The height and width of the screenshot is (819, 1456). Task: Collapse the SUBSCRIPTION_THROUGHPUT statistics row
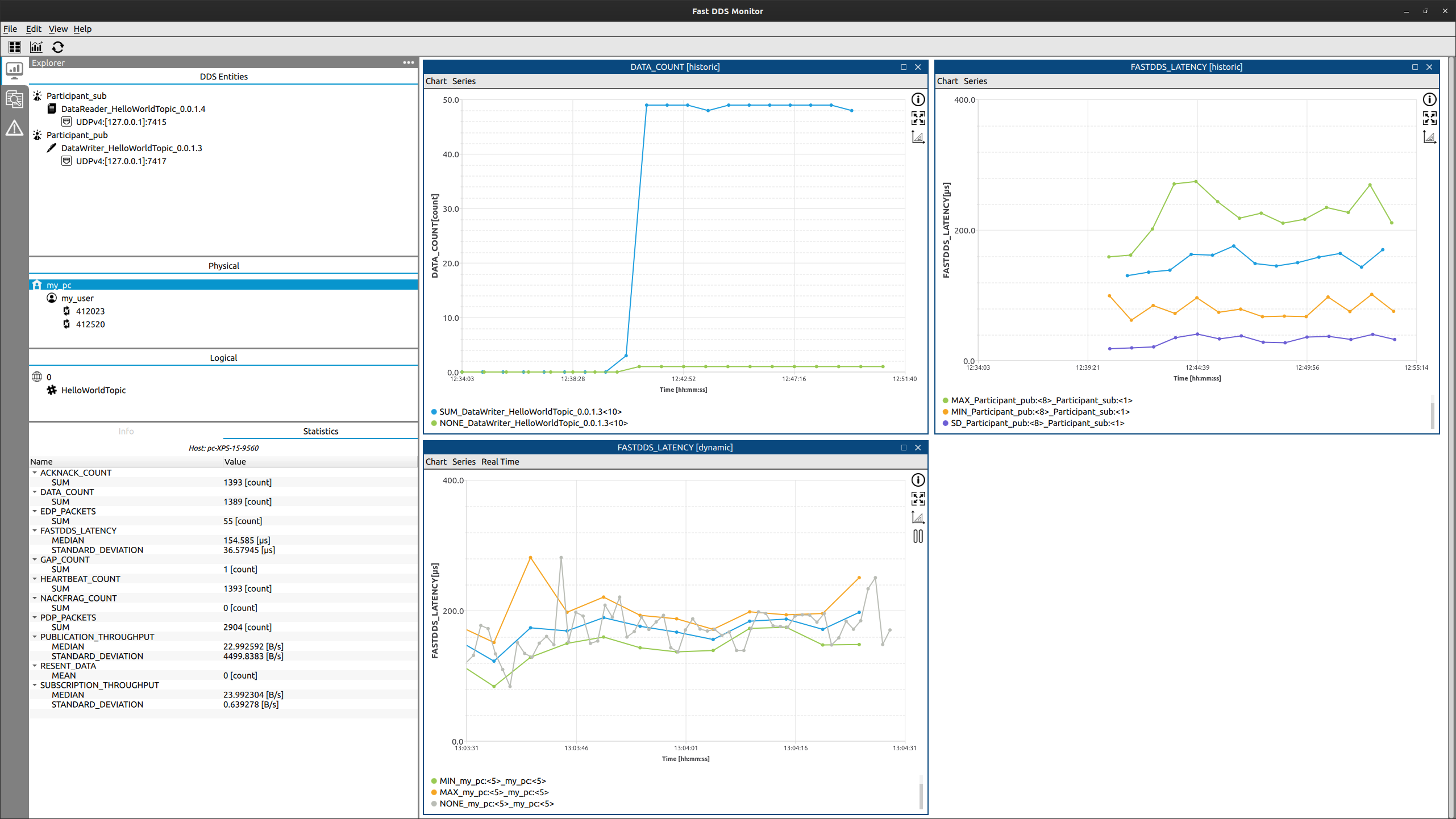[x=35, y=685]
